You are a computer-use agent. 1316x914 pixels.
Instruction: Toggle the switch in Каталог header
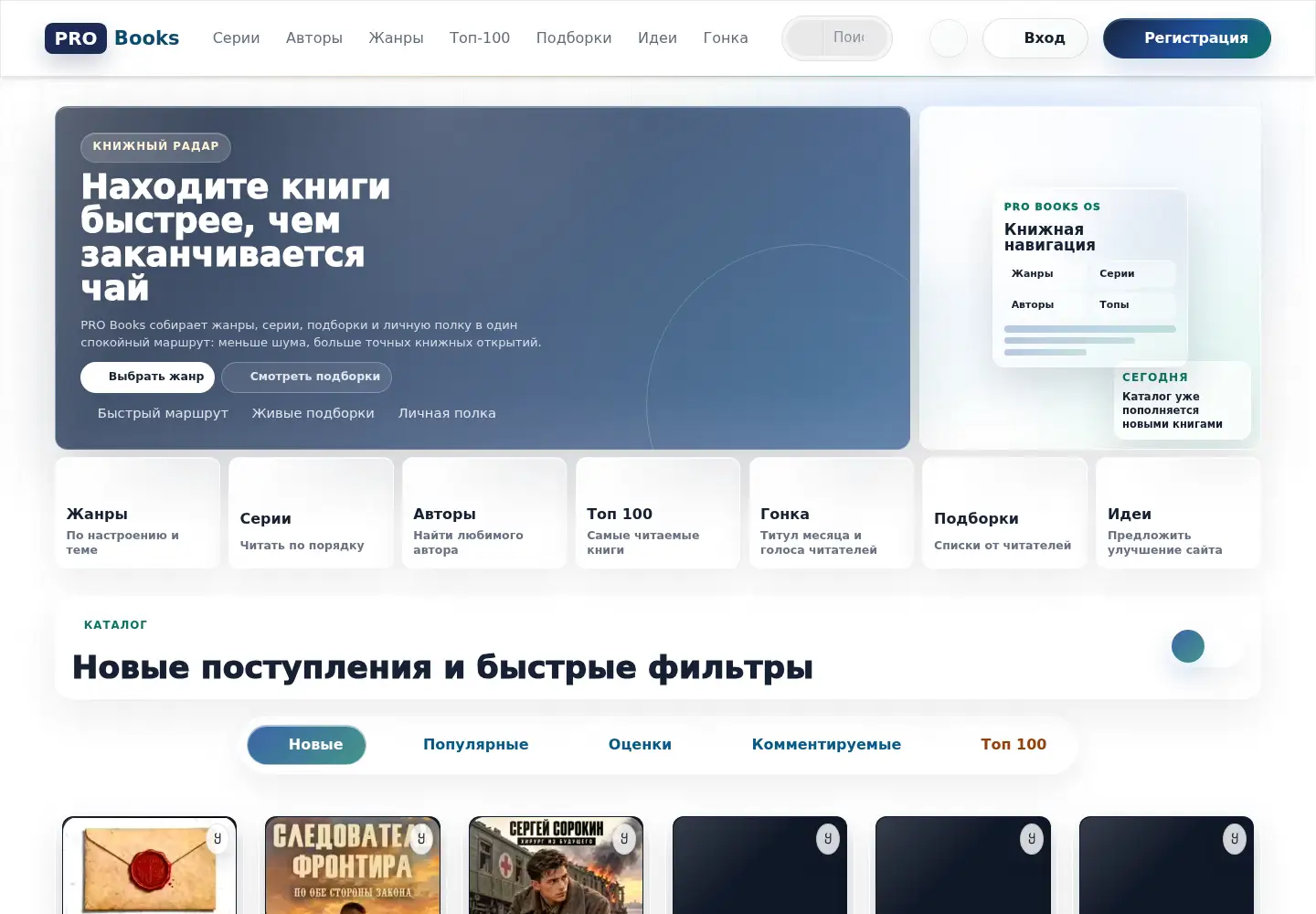coord(1208,646)
